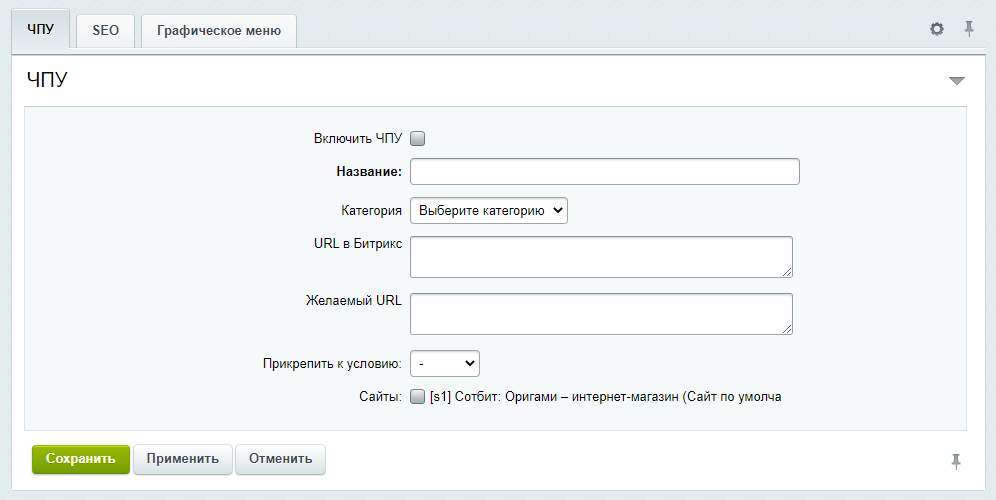996x500 pixels.
Task: Enable the Включить ЧПУ checkbox
Action: 417,139
